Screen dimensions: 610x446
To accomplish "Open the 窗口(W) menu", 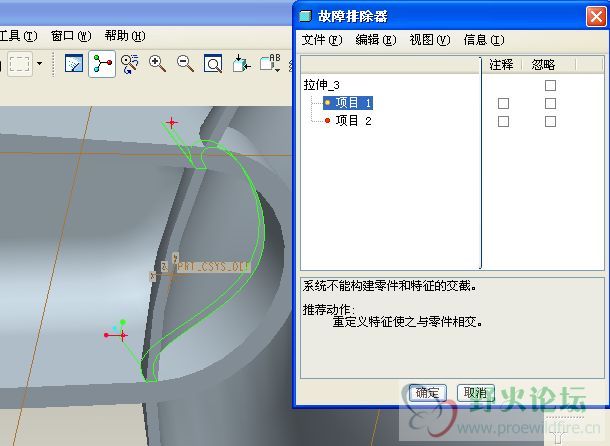I will (71, 36).
